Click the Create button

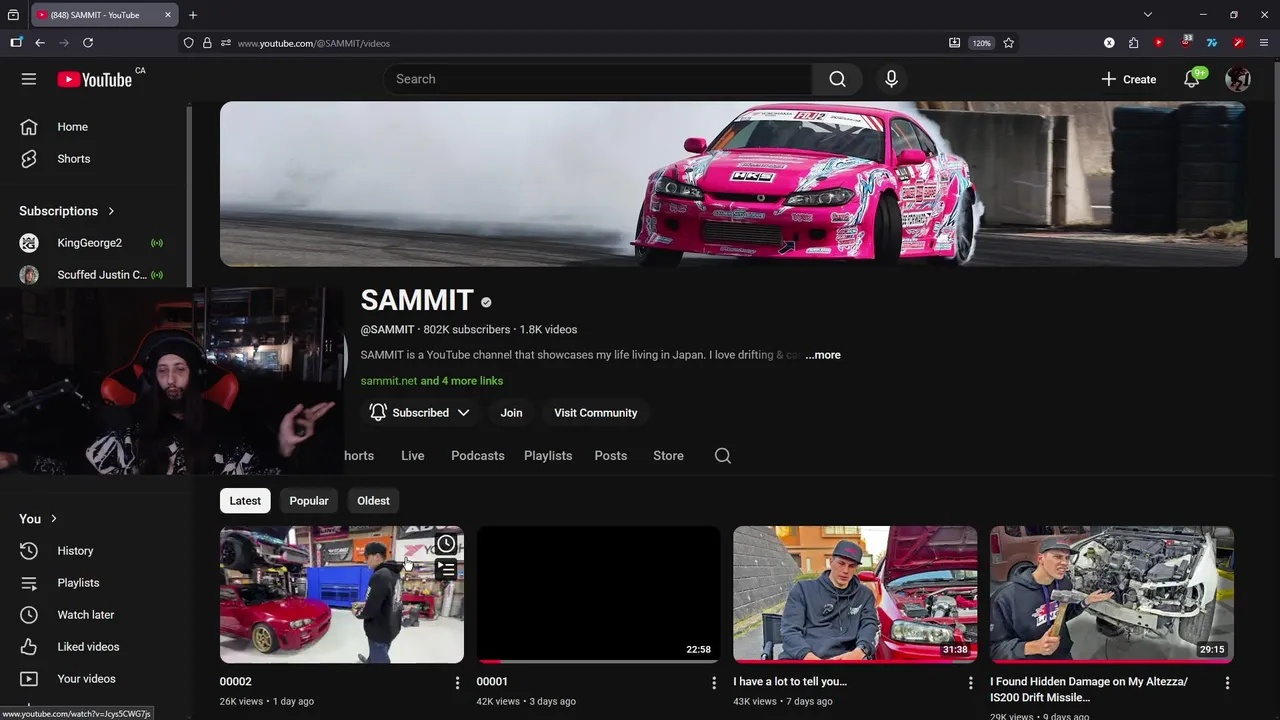point(1129,79)
